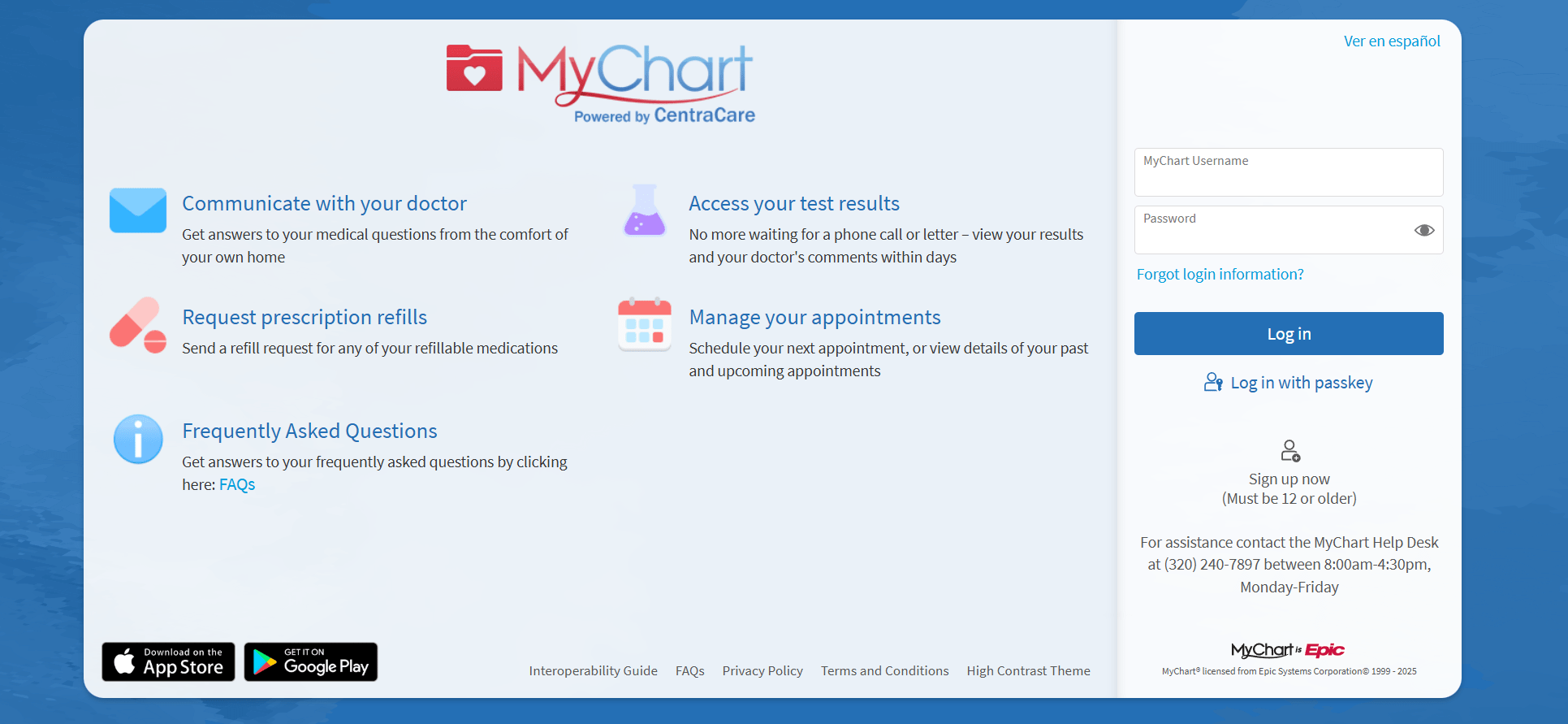Click the purple flask test results icon
This screenshot has height=724, width=1568.
645,210
